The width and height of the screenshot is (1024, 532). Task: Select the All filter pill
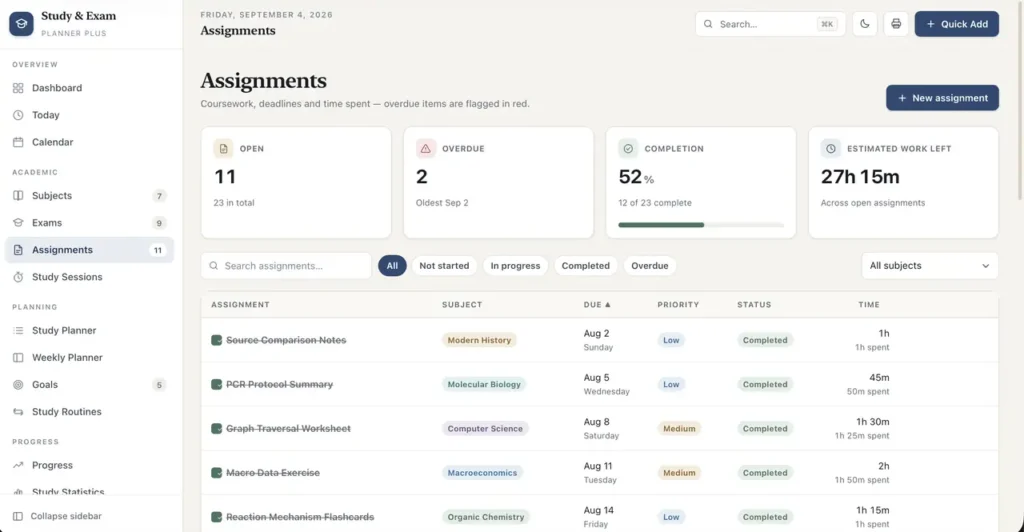392,266
